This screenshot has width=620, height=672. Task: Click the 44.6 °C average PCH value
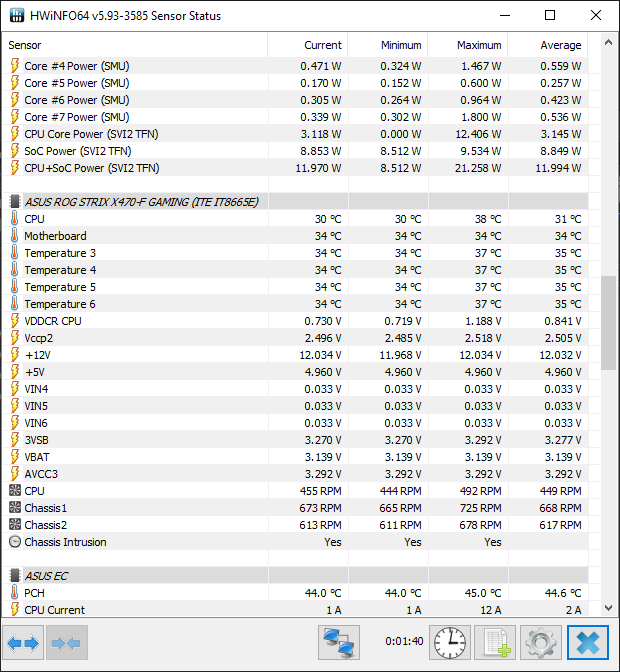click(x=563, y=593)
